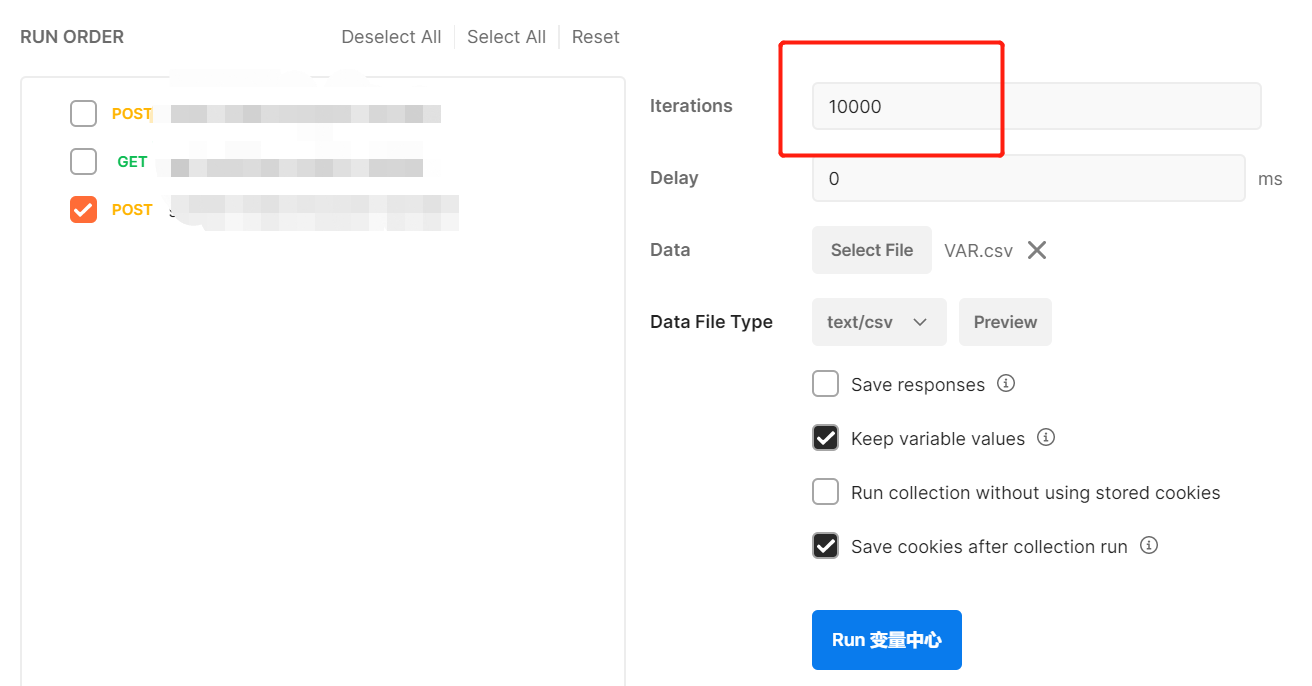
Task: Enable the GET request checkbox
Action: [x=83, y=161]
